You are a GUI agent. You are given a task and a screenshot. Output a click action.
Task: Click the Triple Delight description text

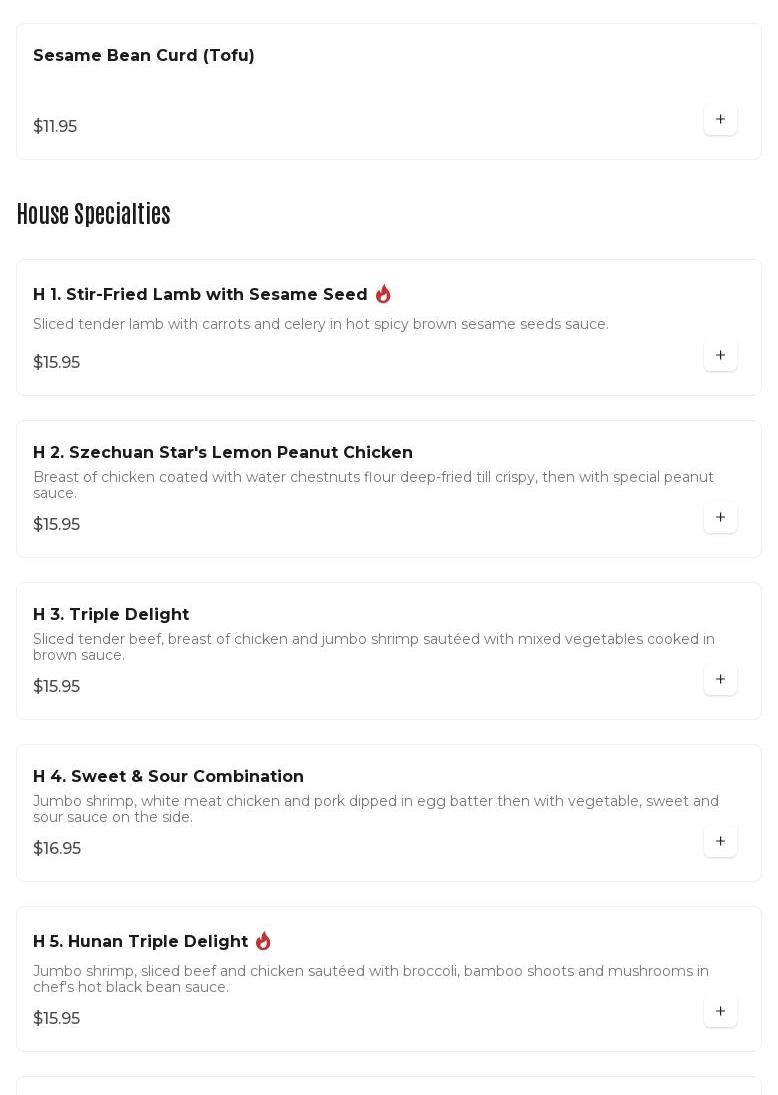coord(374,647)
